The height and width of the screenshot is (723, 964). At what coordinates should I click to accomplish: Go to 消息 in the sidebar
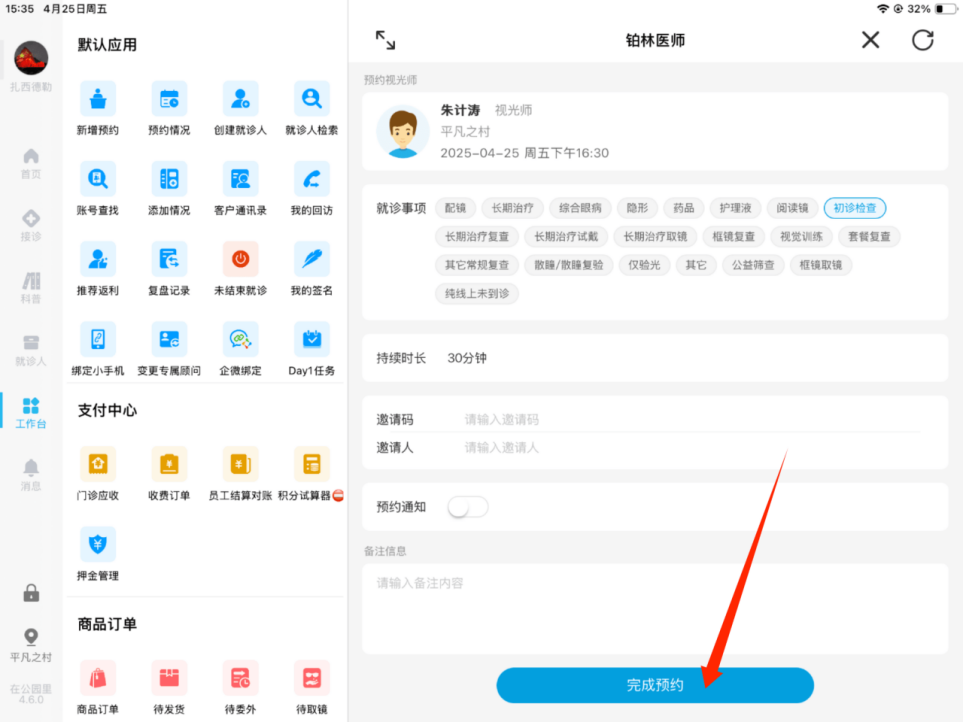(x=31, y=475)
